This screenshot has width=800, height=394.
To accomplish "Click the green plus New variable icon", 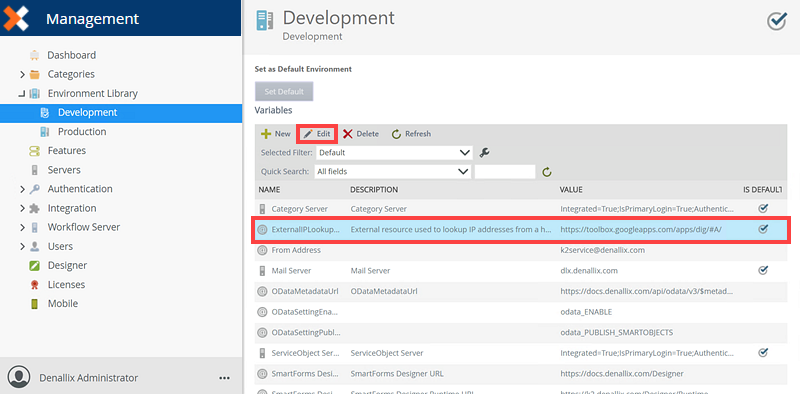I will click(266, 134).
